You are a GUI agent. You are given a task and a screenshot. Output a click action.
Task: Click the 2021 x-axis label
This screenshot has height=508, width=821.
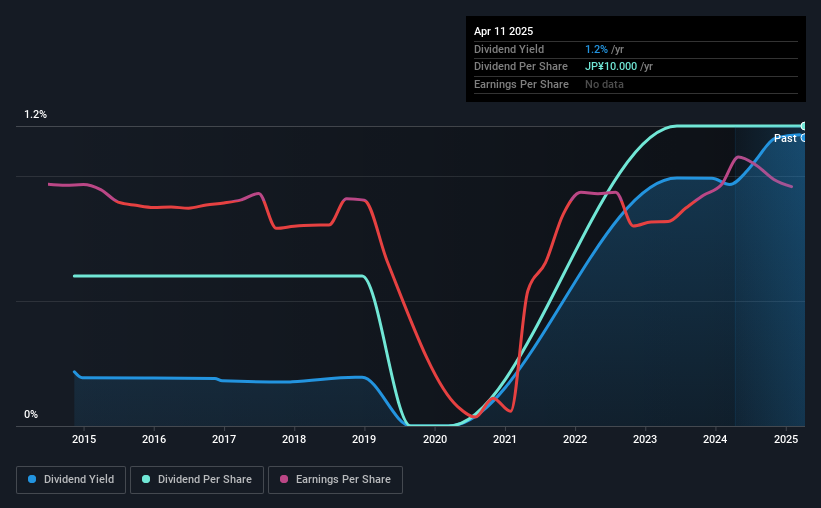505,439
